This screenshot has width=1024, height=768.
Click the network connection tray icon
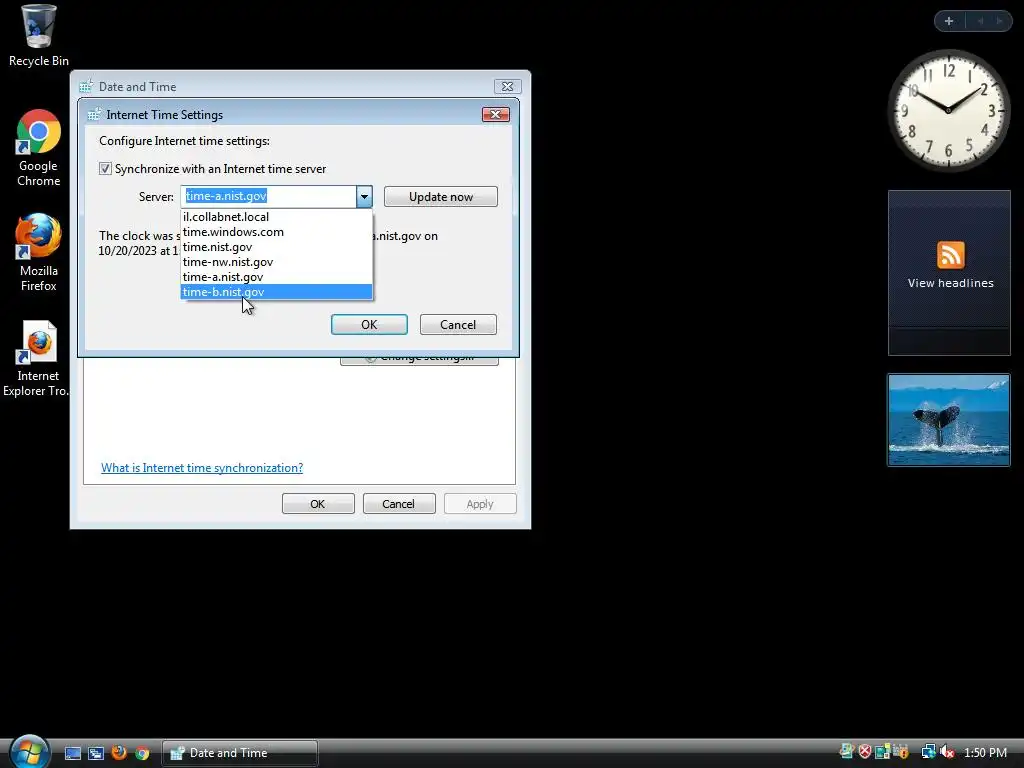[928, 752]
